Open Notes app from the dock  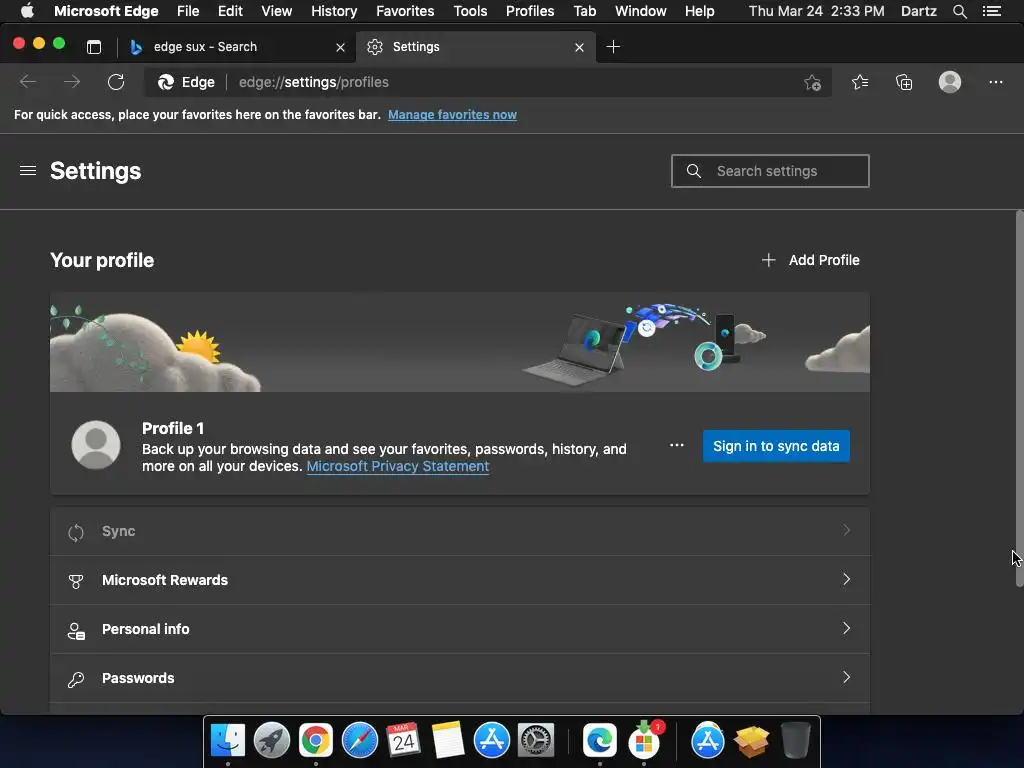point(447,741)
